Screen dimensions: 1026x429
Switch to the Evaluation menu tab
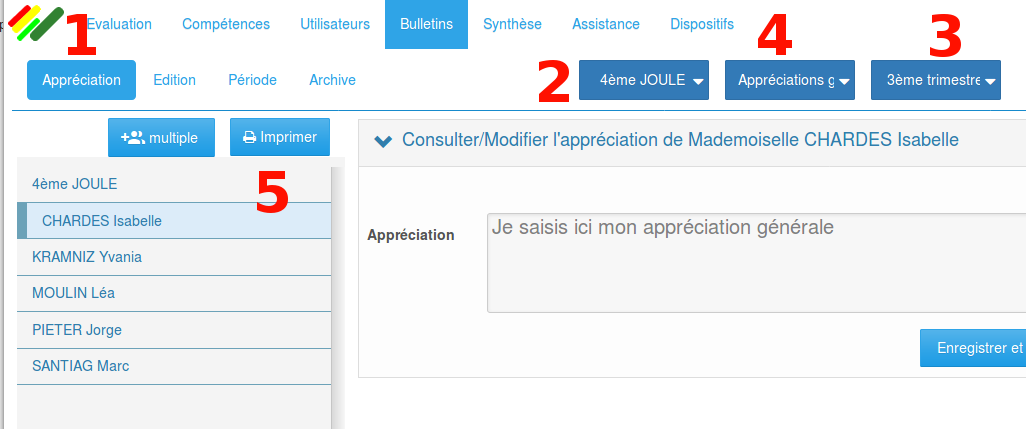pos(119,24)
